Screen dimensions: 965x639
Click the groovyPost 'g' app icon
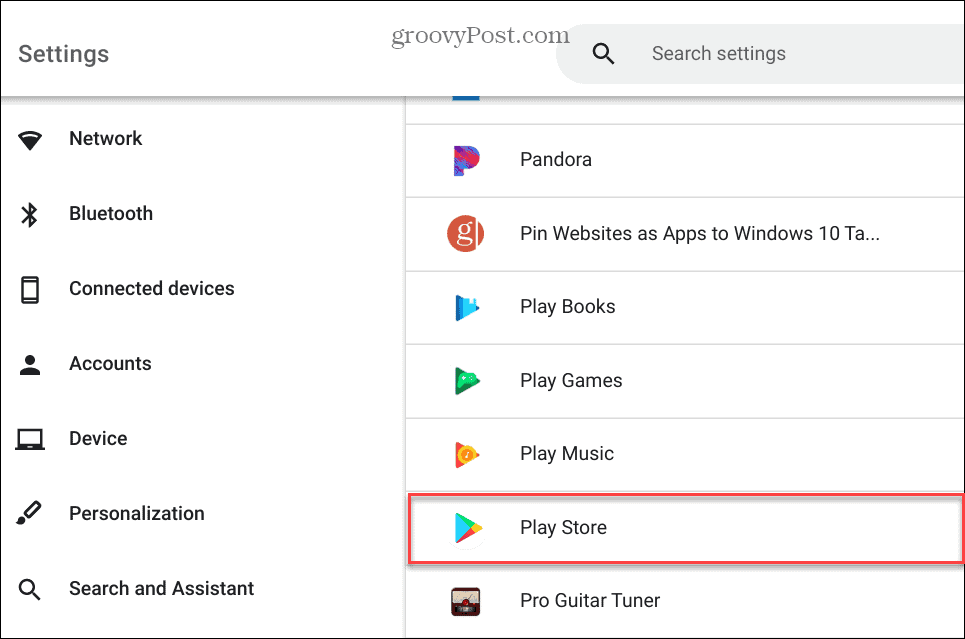click(x=465, y=233)
